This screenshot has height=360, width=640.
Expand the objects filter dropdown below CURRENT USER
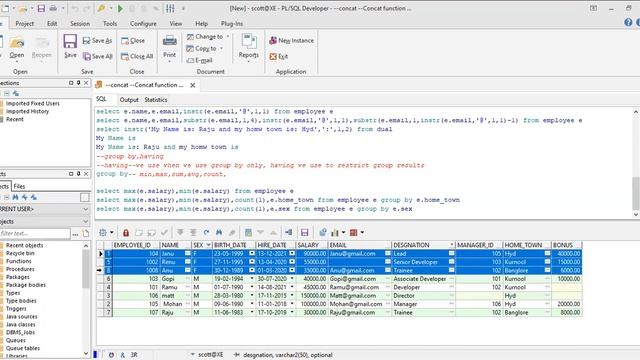pos(85,222)
